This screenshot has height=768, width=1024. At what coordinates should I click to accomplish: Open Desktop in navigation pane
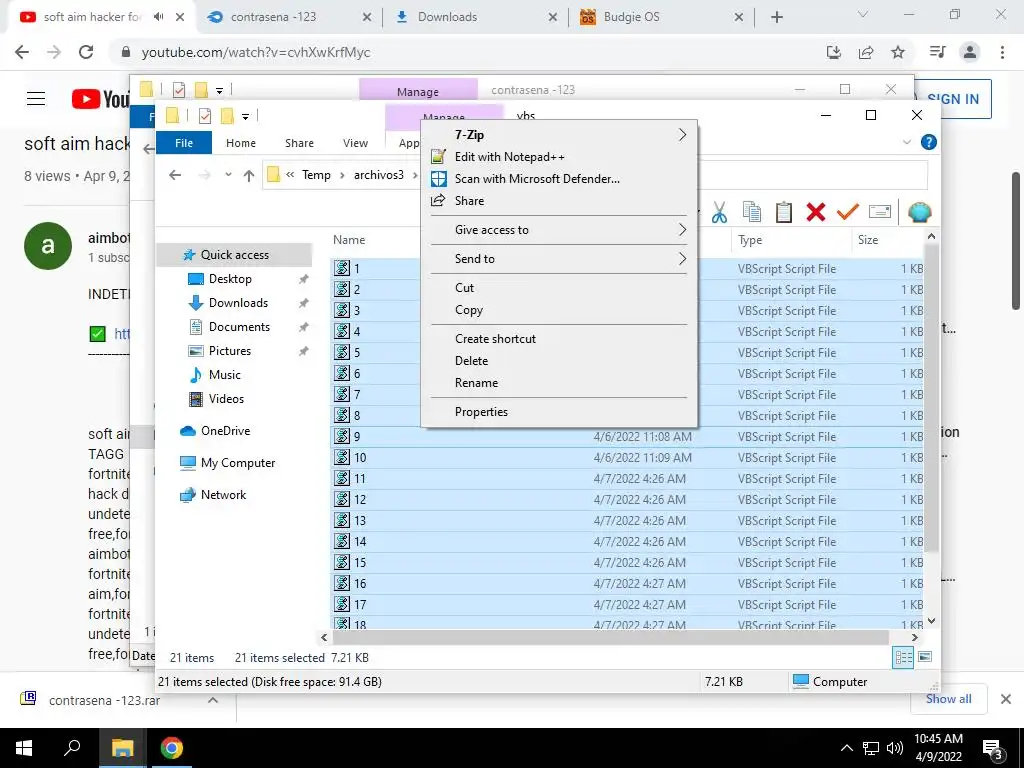[x=230, y=279]
